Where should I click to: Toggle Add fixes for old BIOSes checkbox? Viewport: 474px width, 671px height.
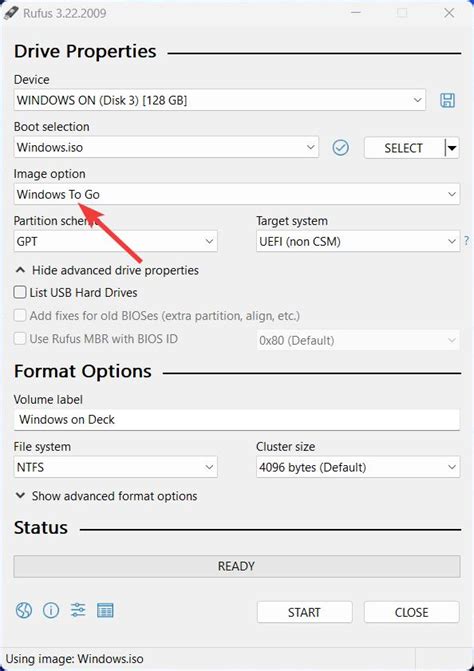point(20,316)
